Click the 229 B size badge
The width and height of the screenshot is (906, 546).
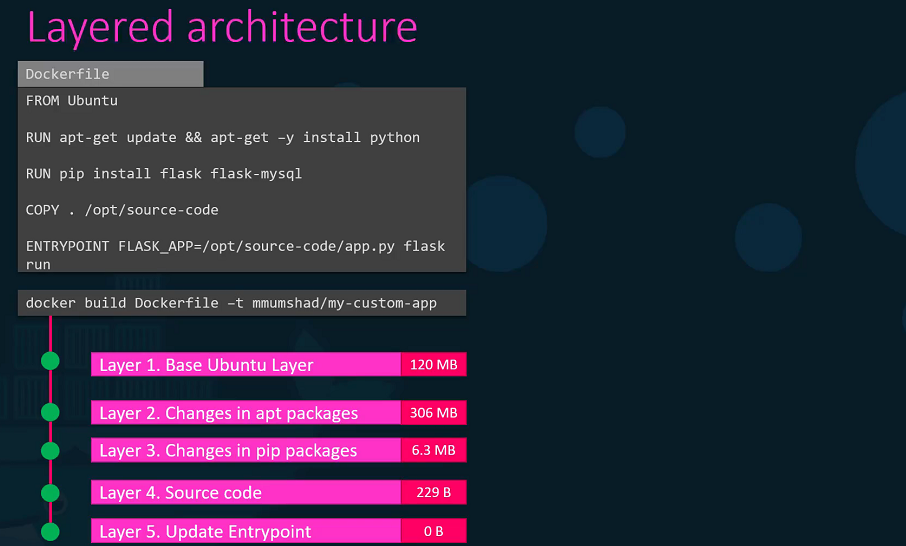[x=434, y=493]
